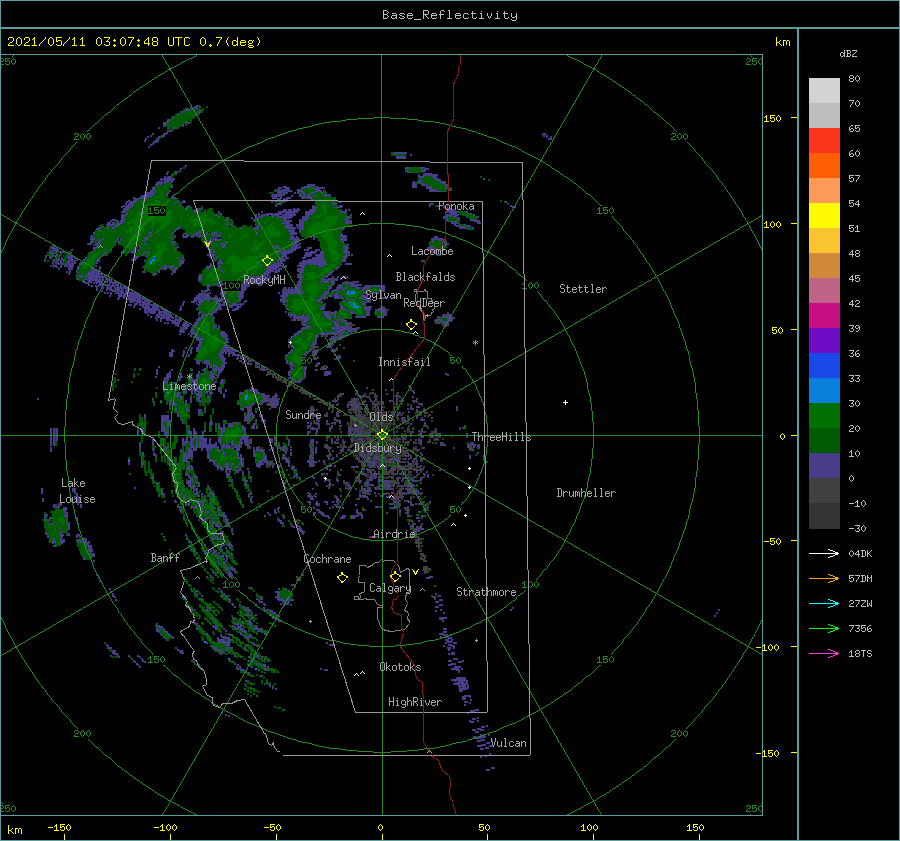Screen dimensions: 900x841
Task: Click the RockyMH label
Action: (264, 280)
